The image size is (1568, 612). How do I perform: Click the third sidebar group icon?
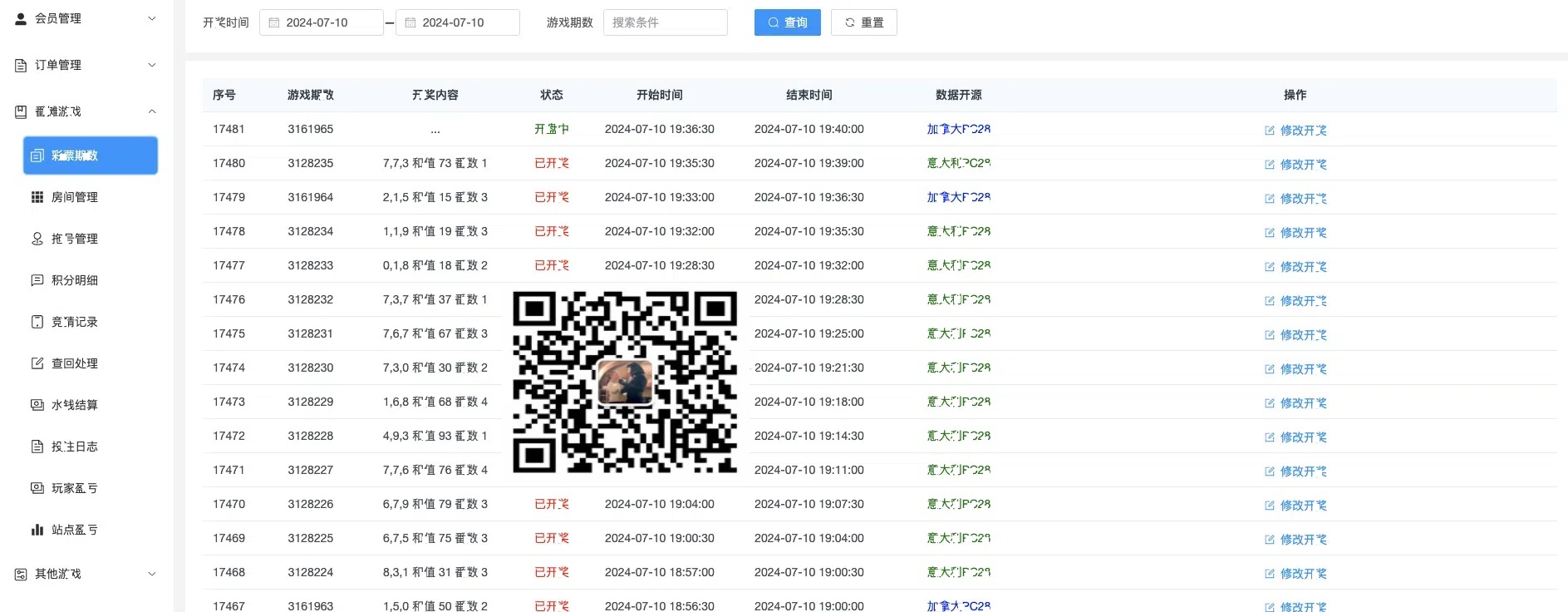click(x=21, y=111)
